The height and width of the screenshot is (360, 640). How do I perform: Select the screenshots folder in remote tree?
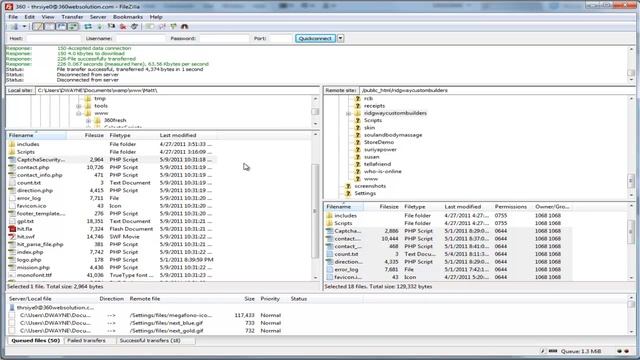[x=370, y=186]
